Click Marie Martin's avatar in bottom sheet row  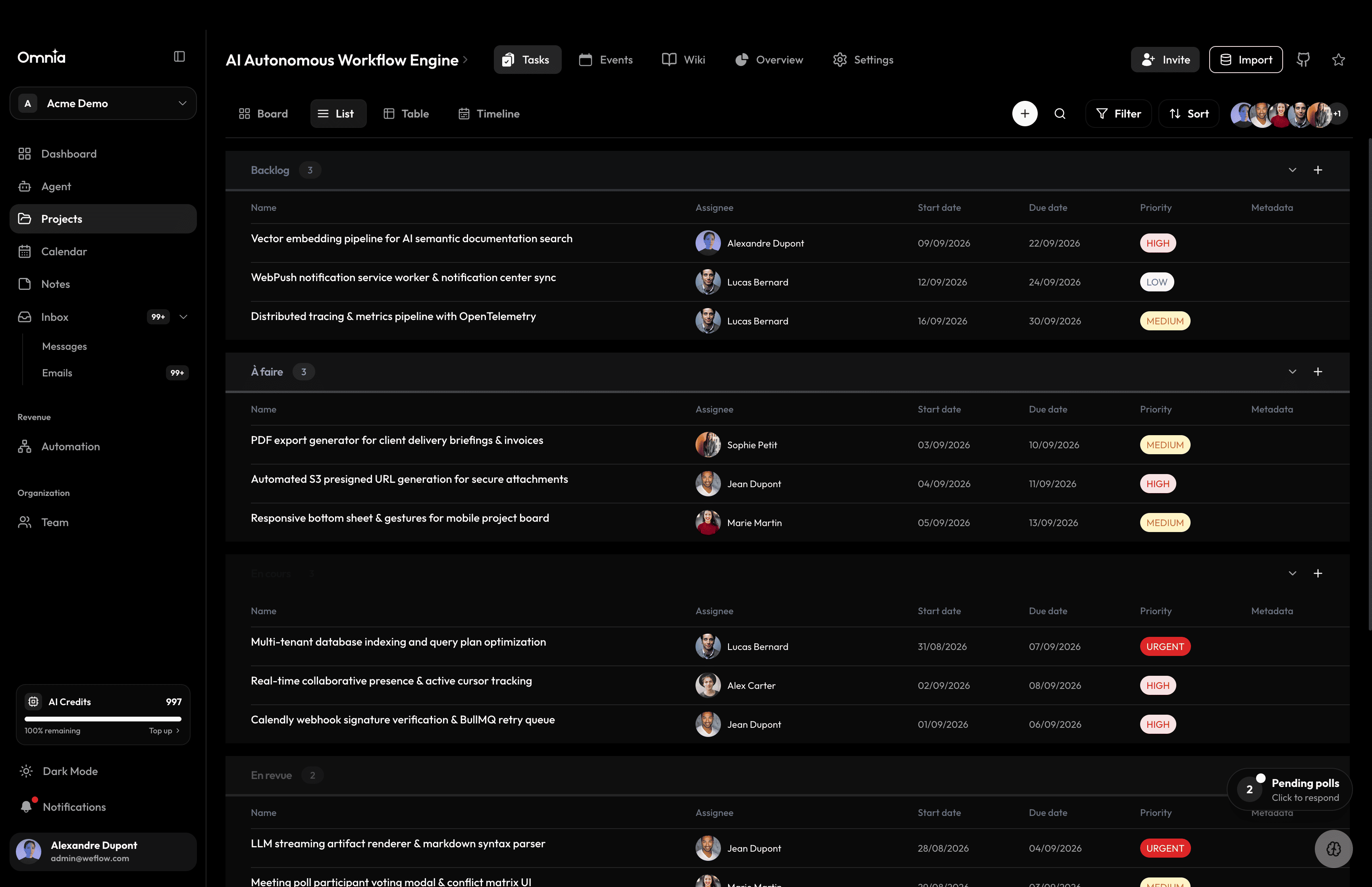[x=707, y=523]
